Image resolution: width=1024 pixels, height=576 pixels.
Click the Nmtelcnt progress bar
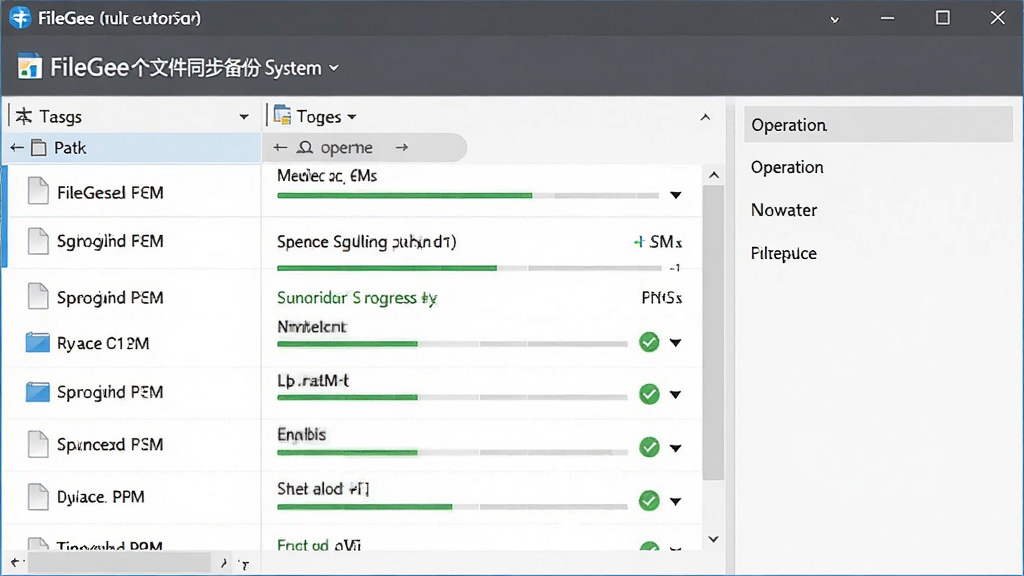coord(452,344)
